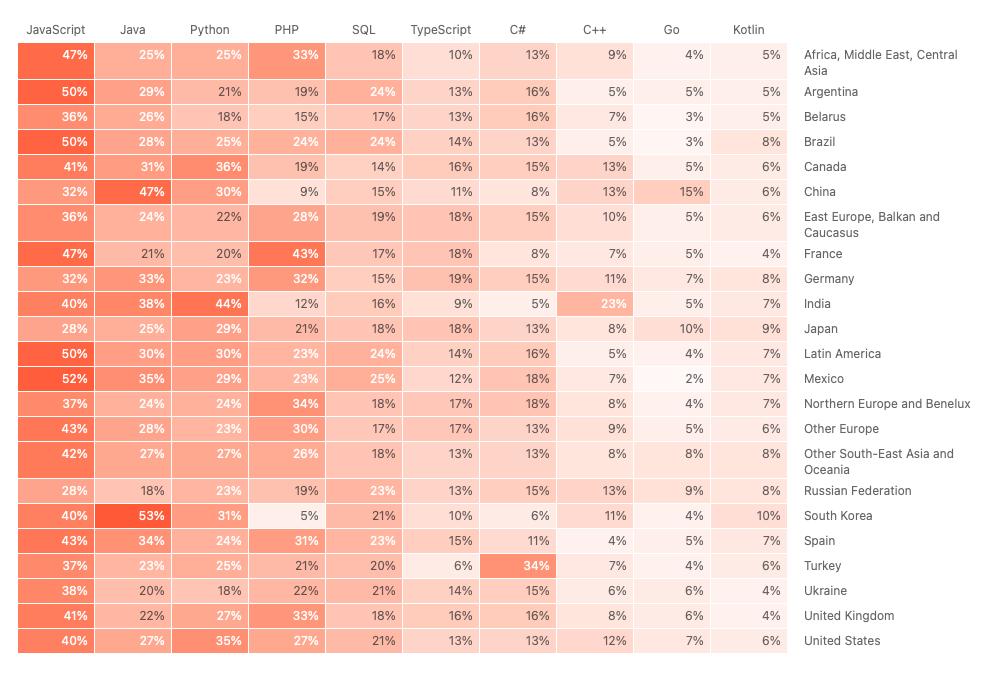Click South Korea's 53% Java cell
1005x674 pixels.
point(133,516)
